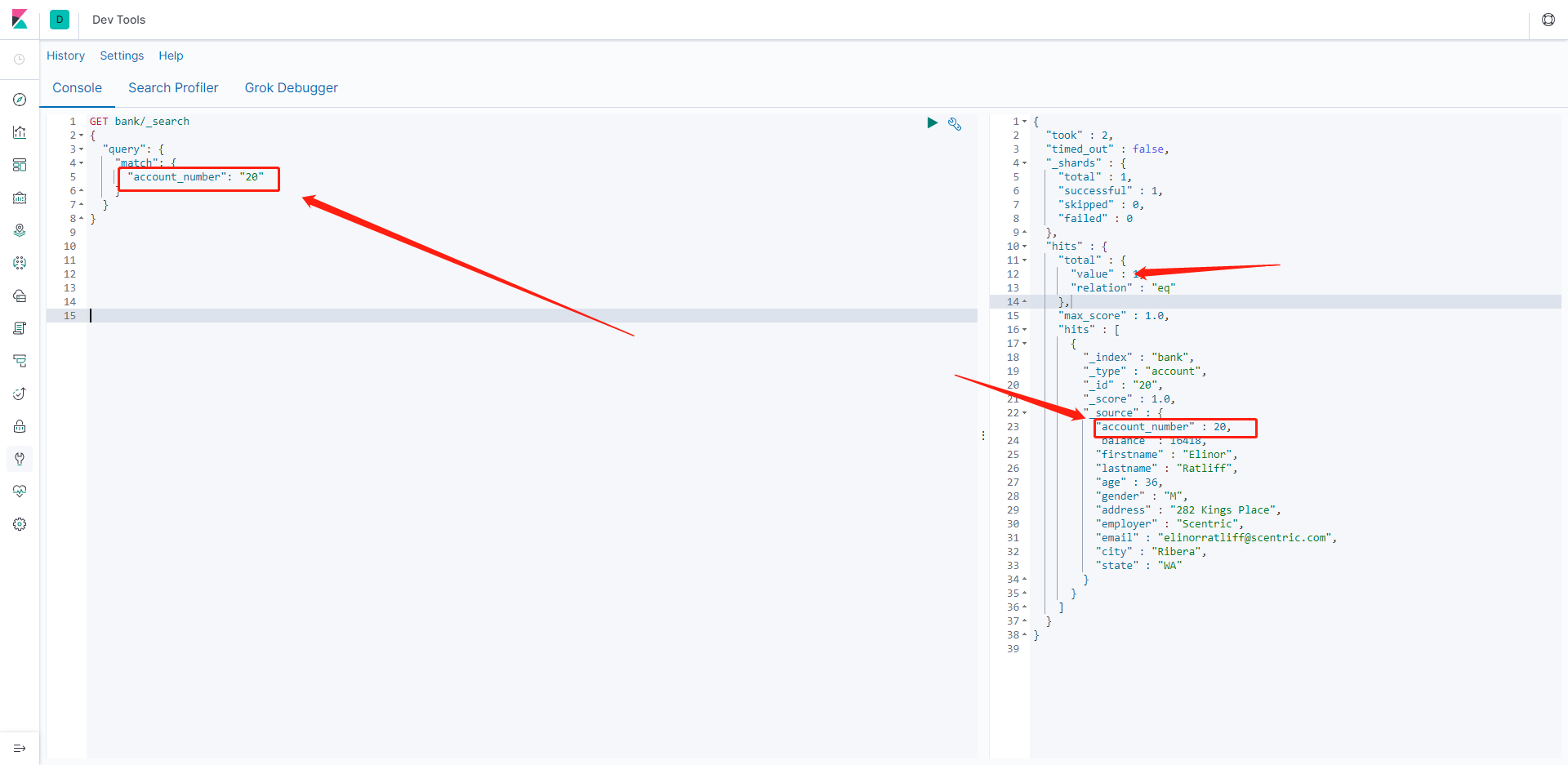Image resolution: width=1568 pixels, height=765 pixels.
Task: Click the "age" : 36 line
Action: tap(1129, 483)
